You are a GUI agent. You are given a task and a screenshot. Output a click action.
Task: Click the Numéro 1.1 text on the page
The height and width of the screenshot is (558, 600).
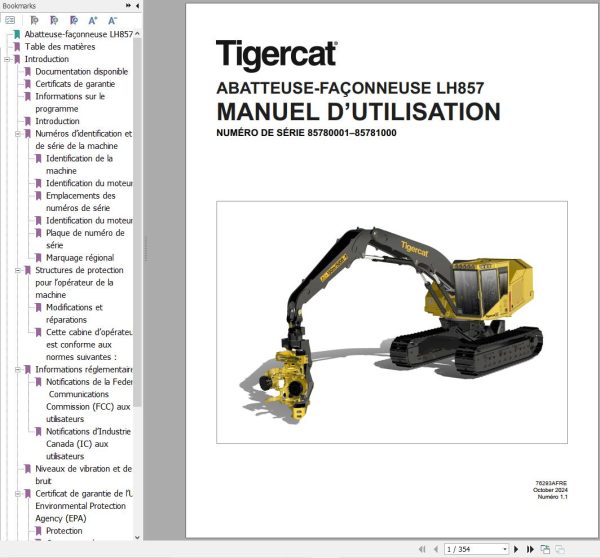pyautogui.click(x=552, y=497)
